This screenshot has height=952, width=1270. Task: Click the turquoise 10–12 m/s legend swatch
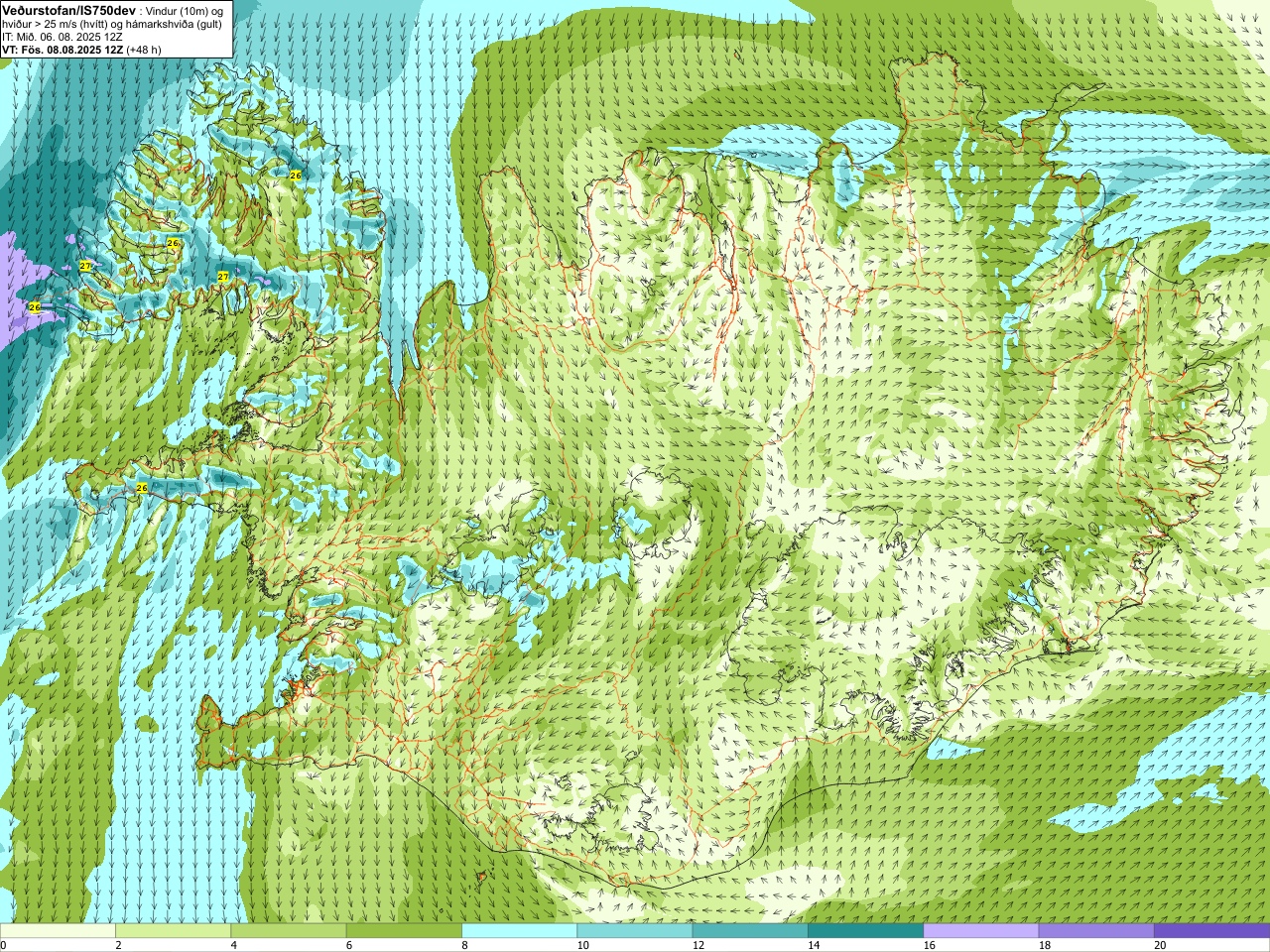tap(635, 931)
